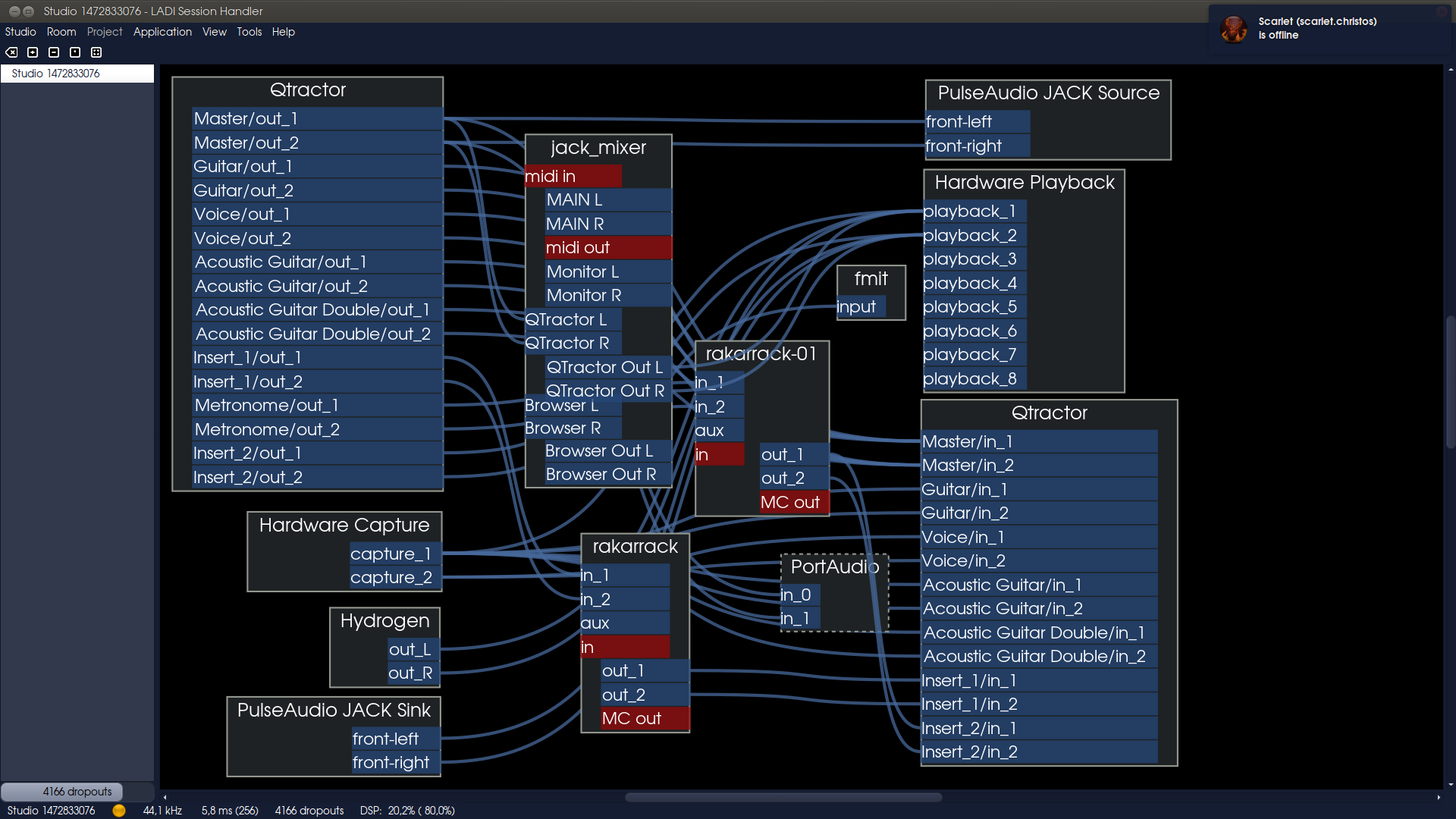Select rakarrack-01 aux port
Screen dimensions: 1456x819
719,430
